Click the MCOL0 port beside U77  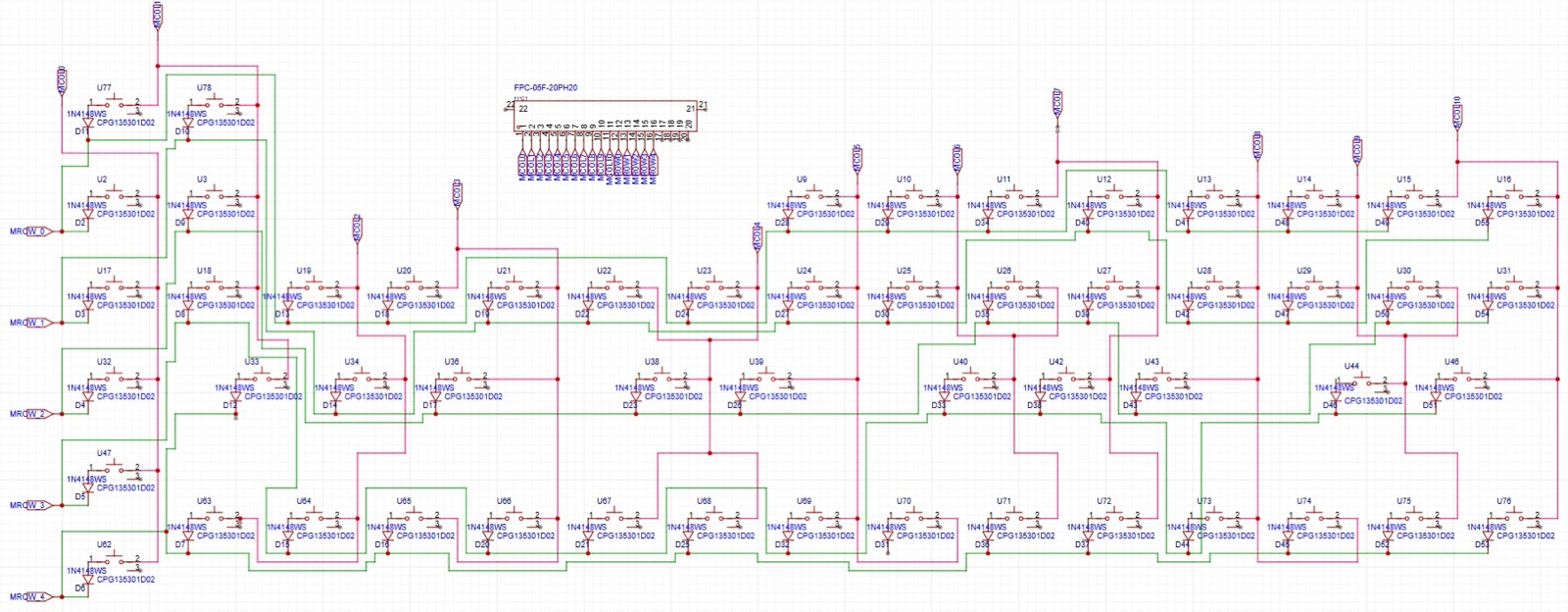pos(62,81)
